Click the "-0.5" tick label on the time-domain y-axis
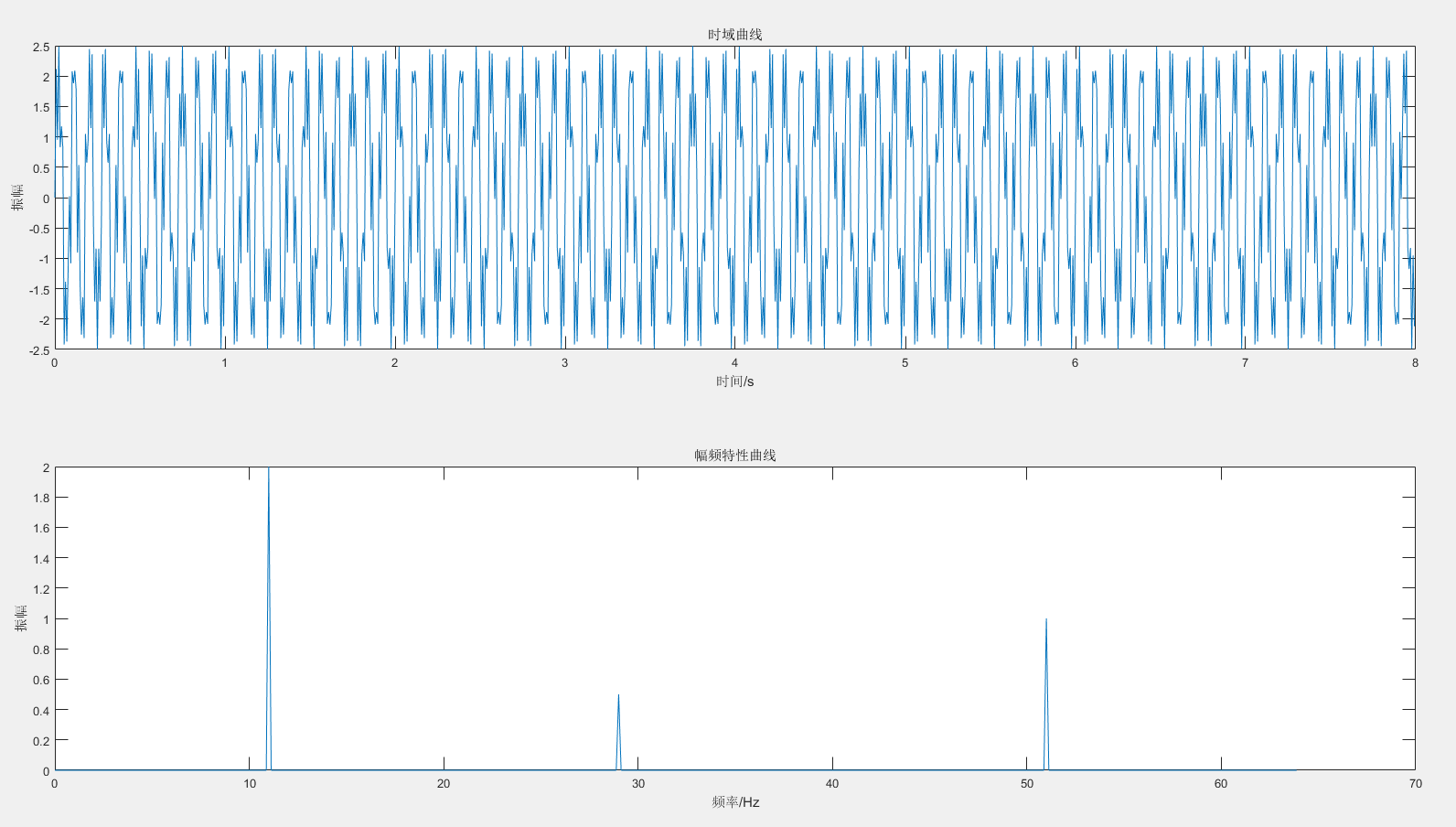The image size is (1456, 827). [x=39, y=229]
